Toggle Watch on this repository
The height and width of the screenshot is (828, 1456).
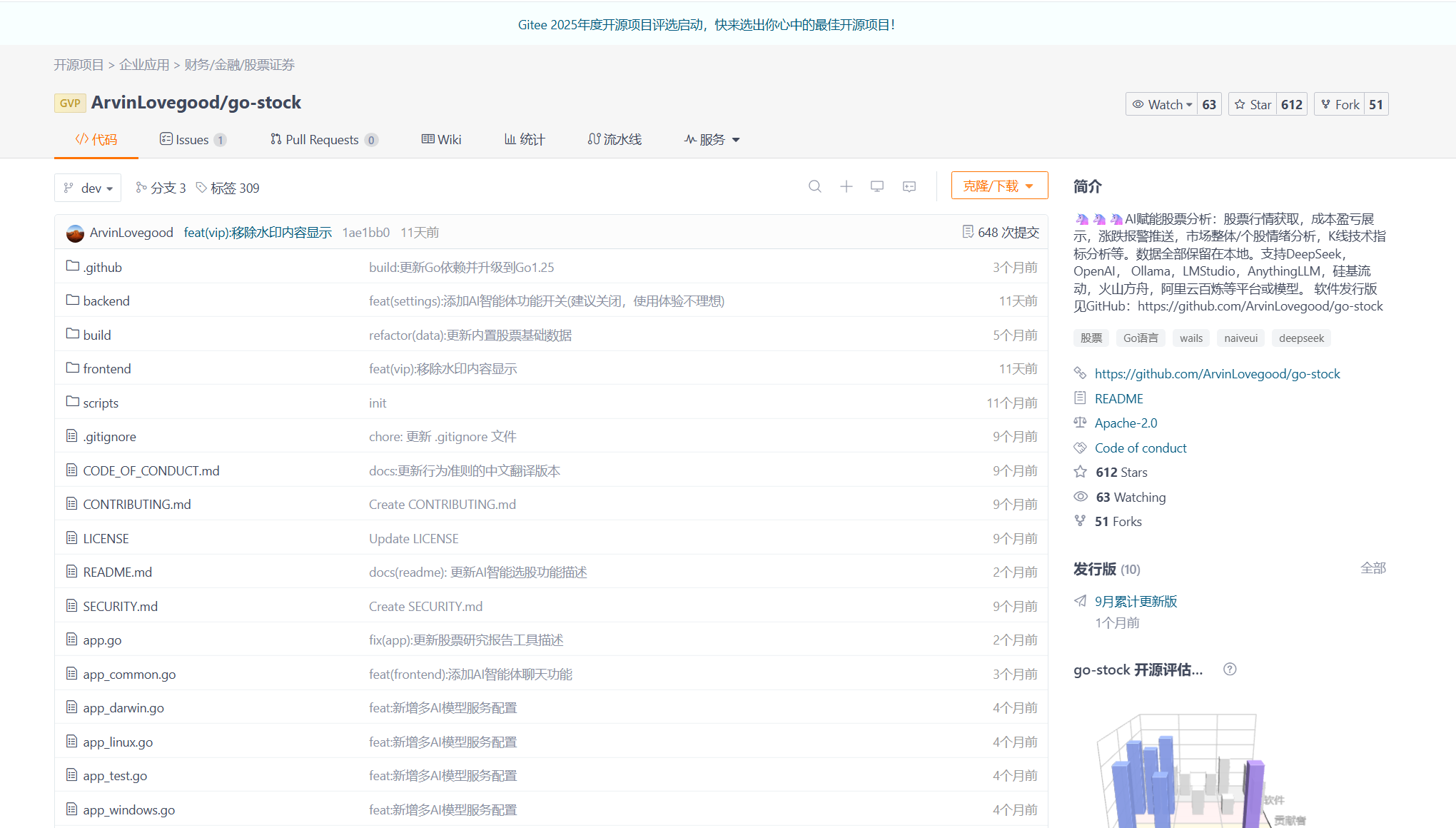pyautogui.click(x=1162, y=104)
